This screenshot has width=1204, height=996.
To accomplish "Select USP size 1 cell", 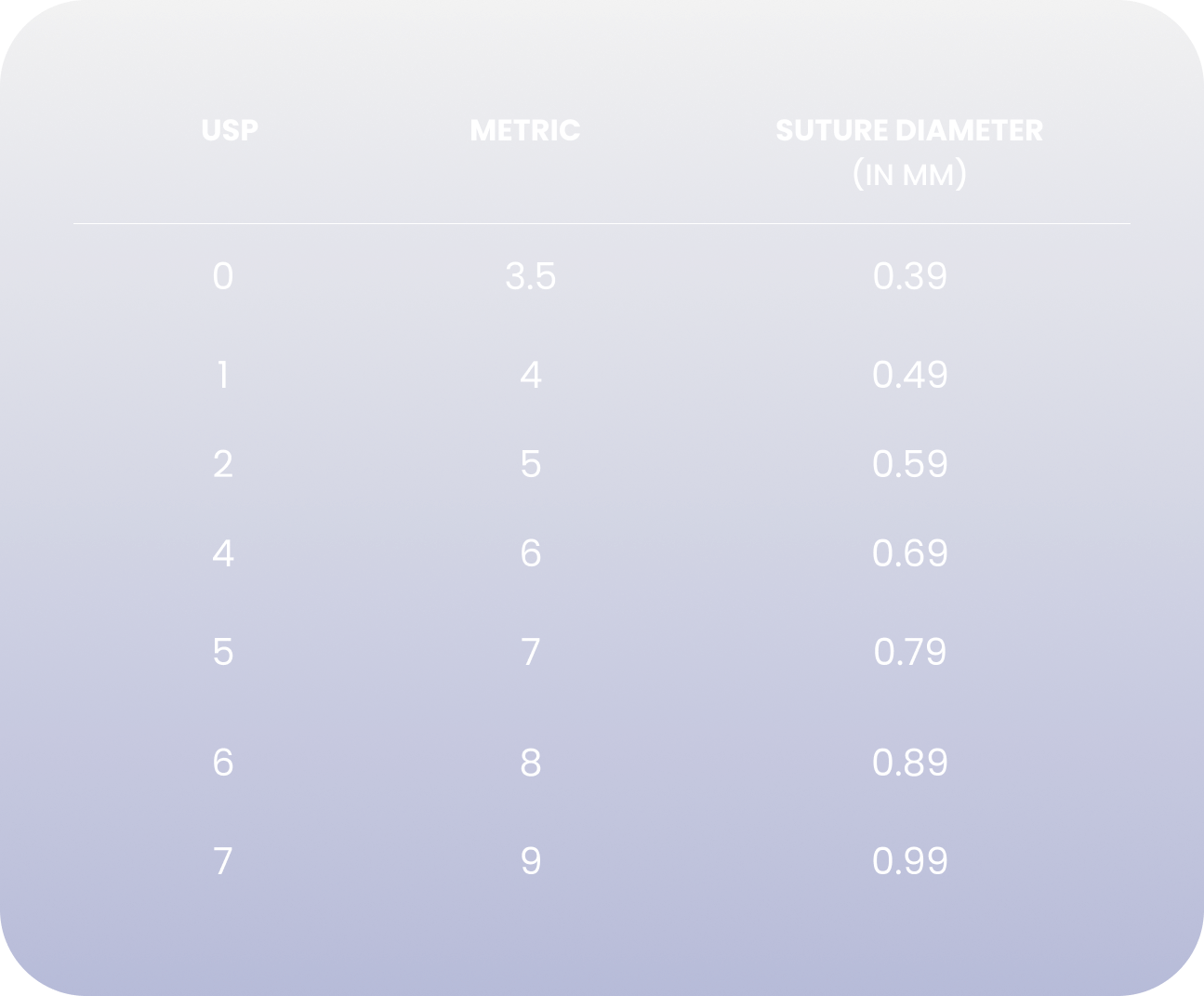I will 223,375.
